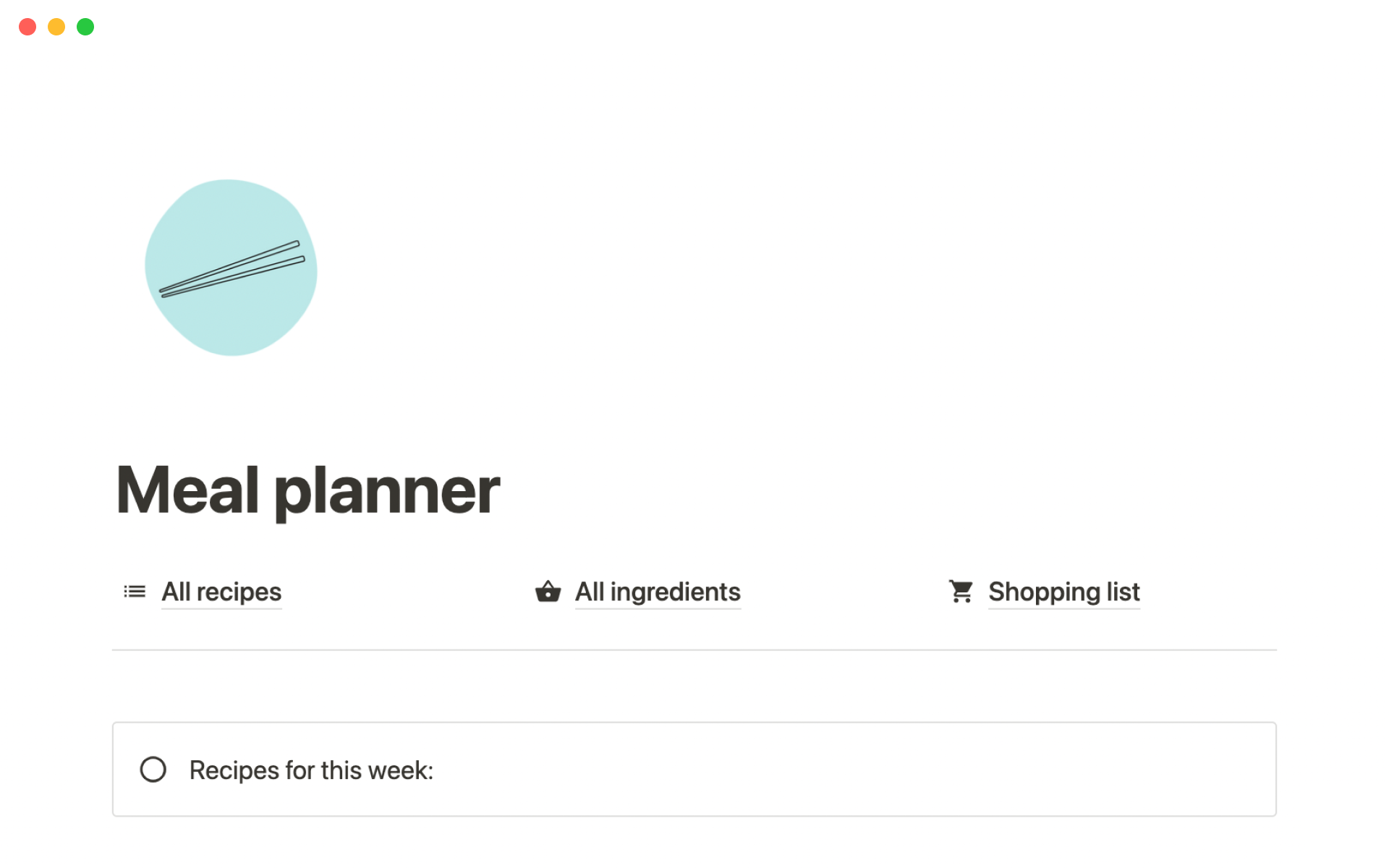Click the circle icon in the callout

[x=153, y=770]
